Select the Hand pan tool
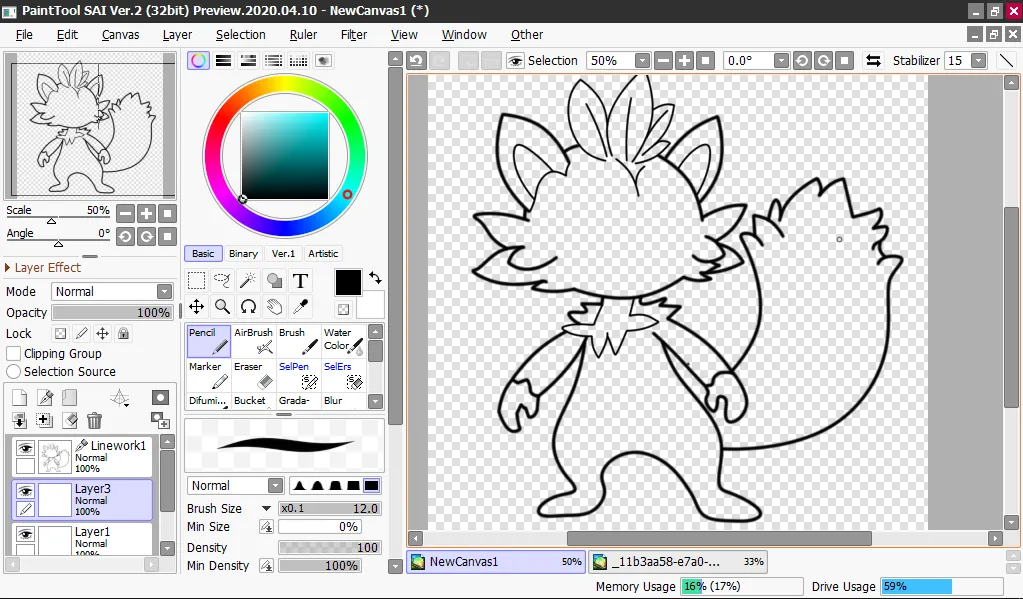The height and width of the screenshot is (599, 1023). [x=275, y=307]
